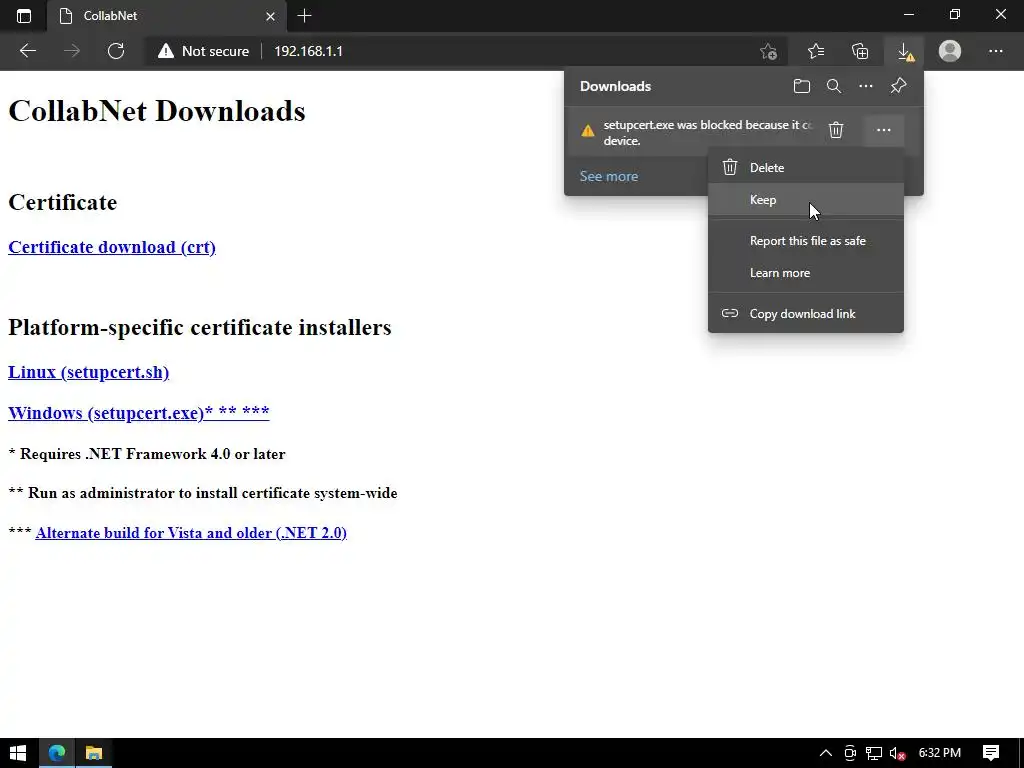Choose Delete in the context menu
1024x768 pixels.
[x=806, y=168]
